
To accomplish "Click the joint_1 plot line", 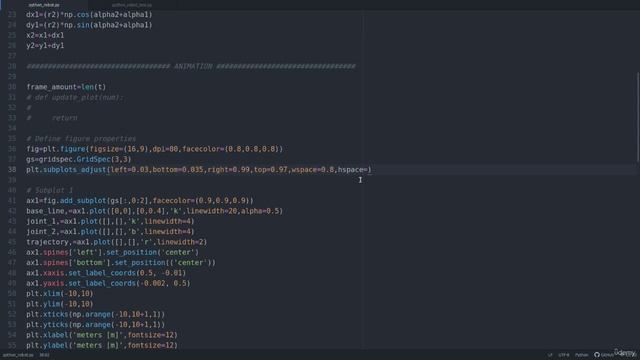I will pyautogui.click(x=110, y=221).
